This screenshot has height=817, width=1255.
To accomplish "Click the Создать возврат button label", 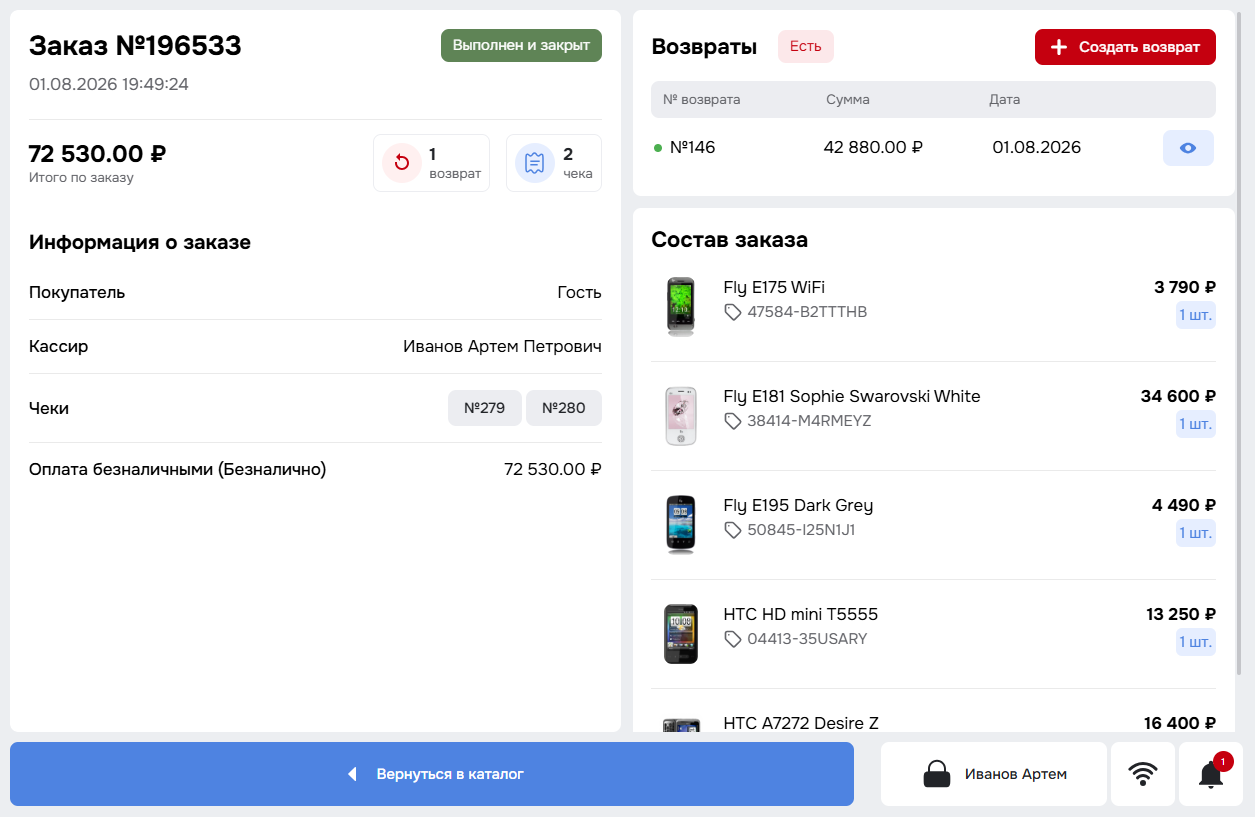I will (1139, 47).
